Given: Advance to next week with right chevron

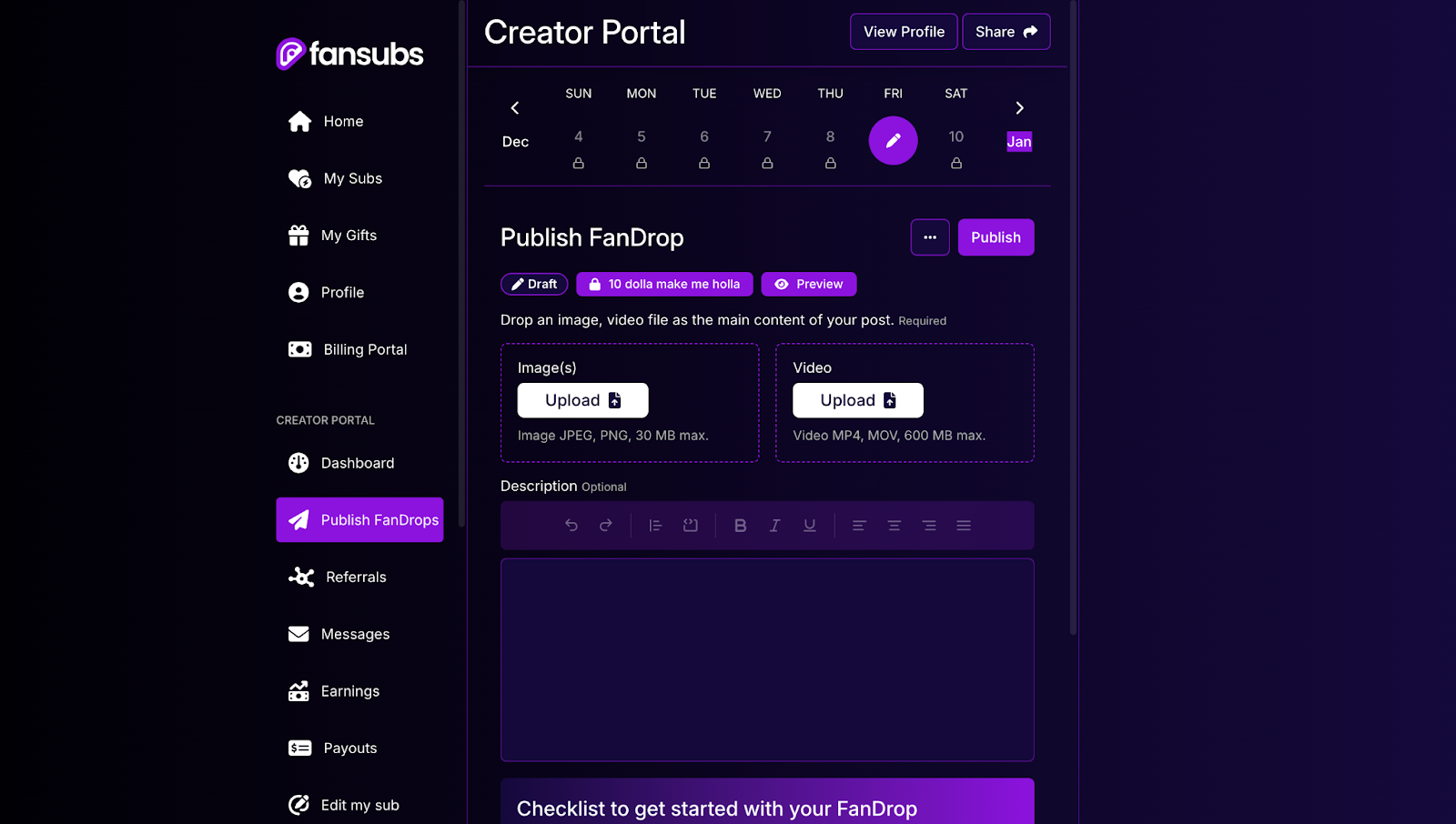Looking at the screenshot, I should click(x=1019, y=108).
